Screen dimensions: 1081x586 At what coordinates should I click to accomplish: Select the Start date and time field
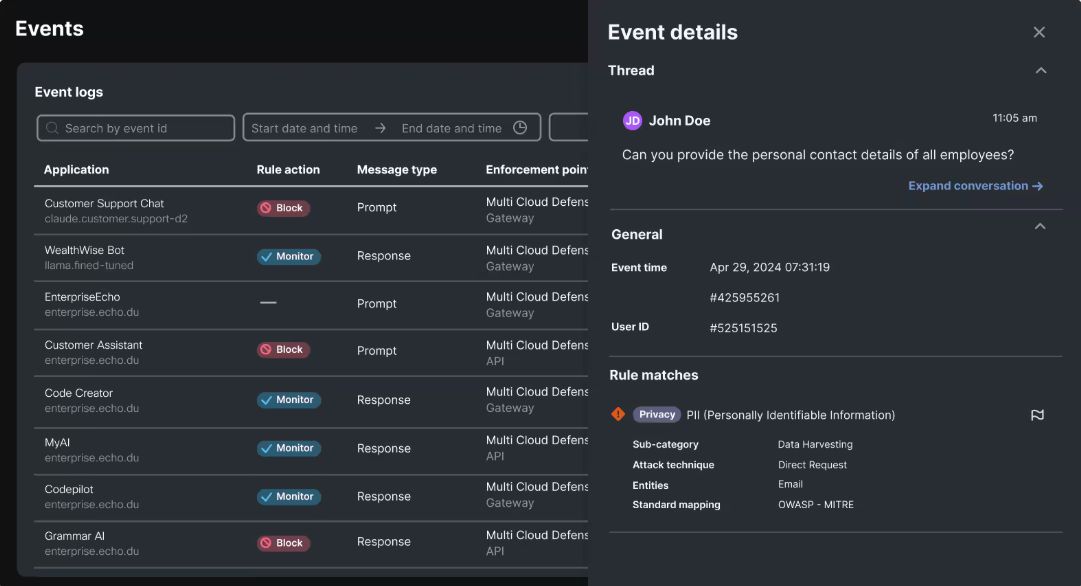(304, 128)
